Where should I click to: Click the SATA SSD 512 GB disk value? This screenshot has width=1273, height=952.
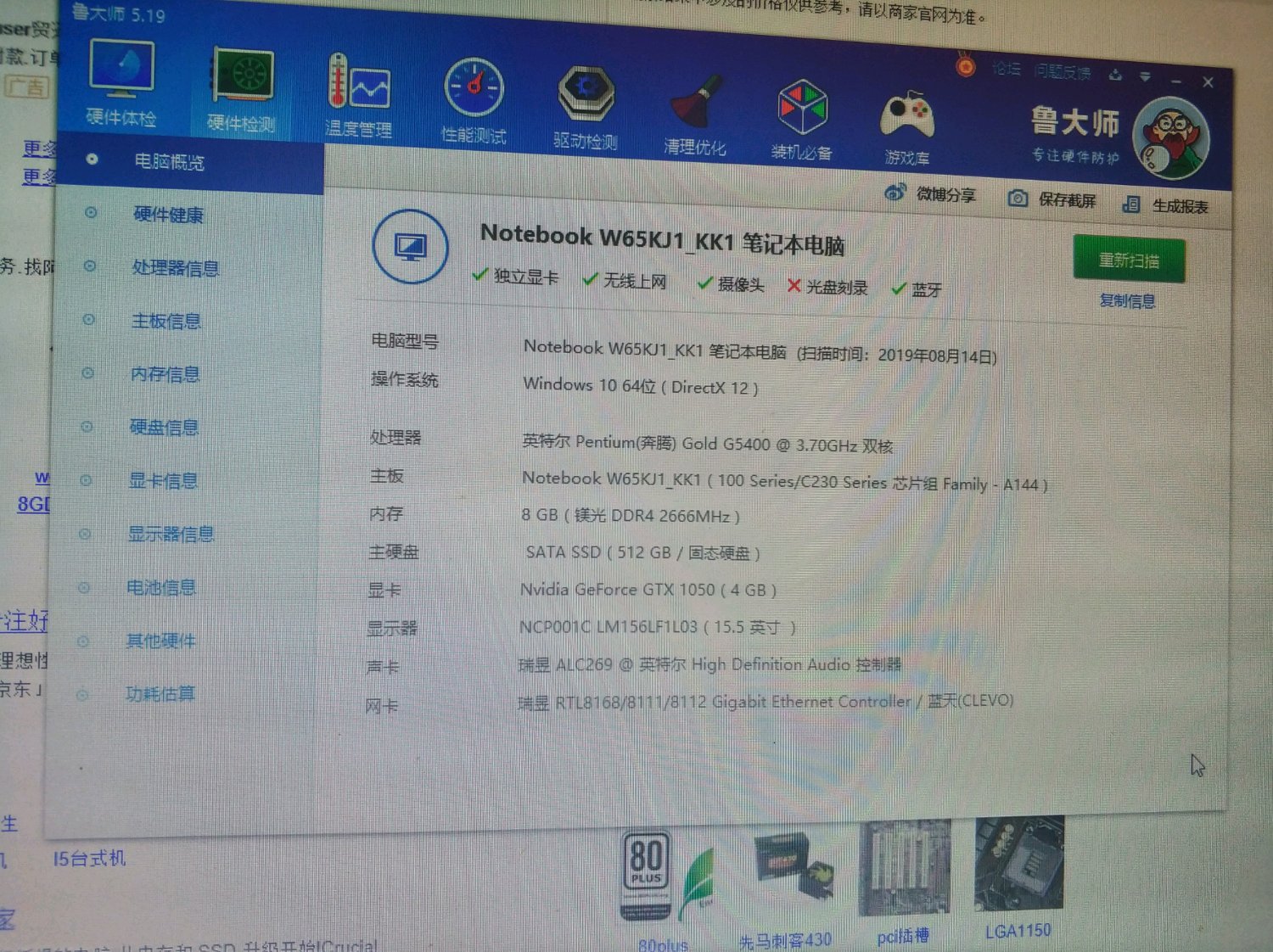[x=642, y=553]
